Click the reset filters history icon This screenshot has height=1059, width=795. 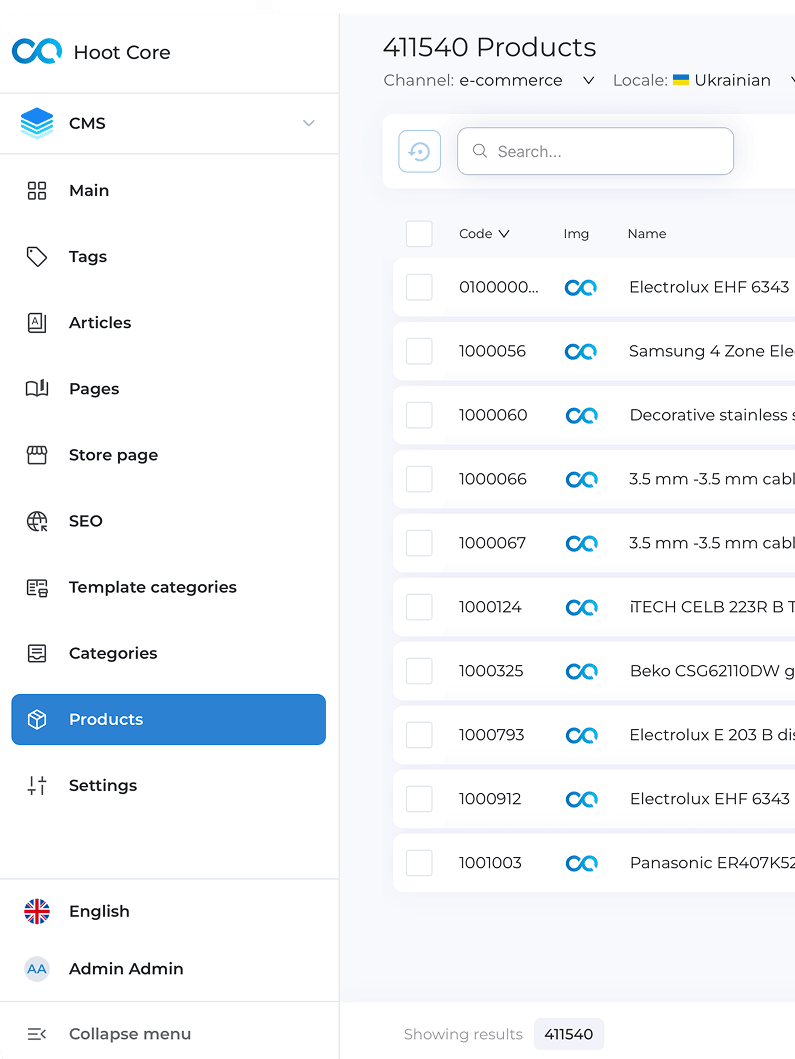[x=419, y=151]
